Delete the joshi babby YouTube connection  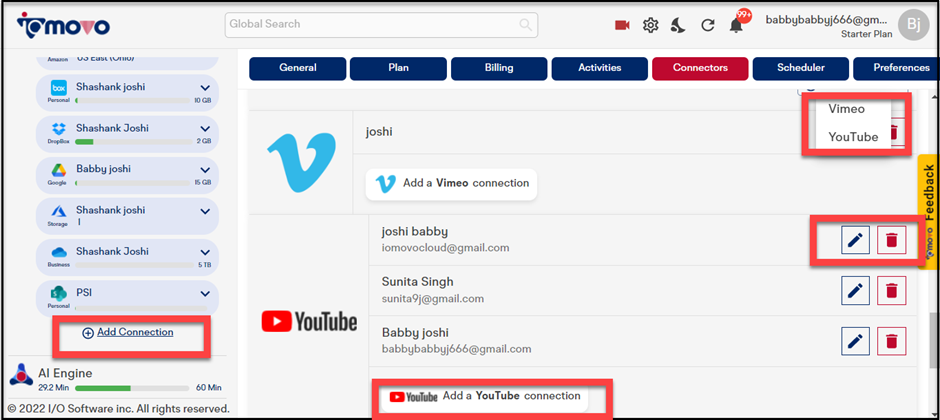coord(892,240)
